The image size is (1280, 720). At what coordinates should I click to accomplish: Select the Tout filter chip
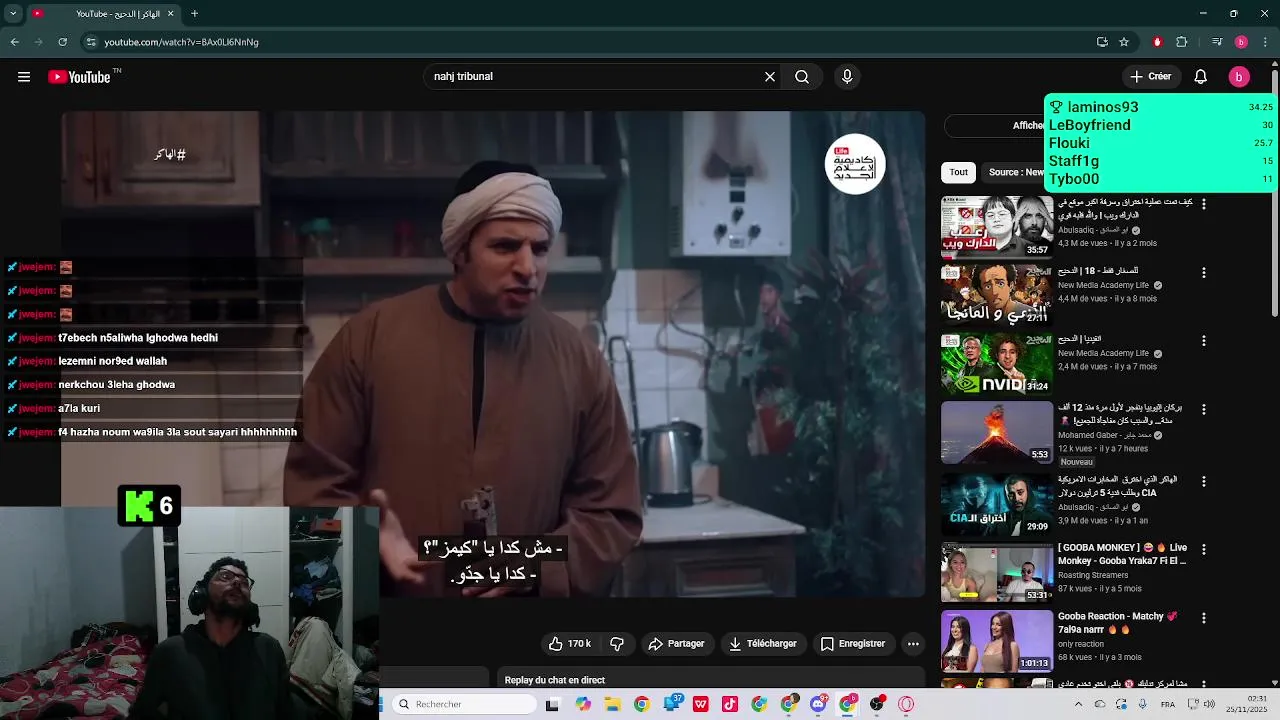coord(959,172)
